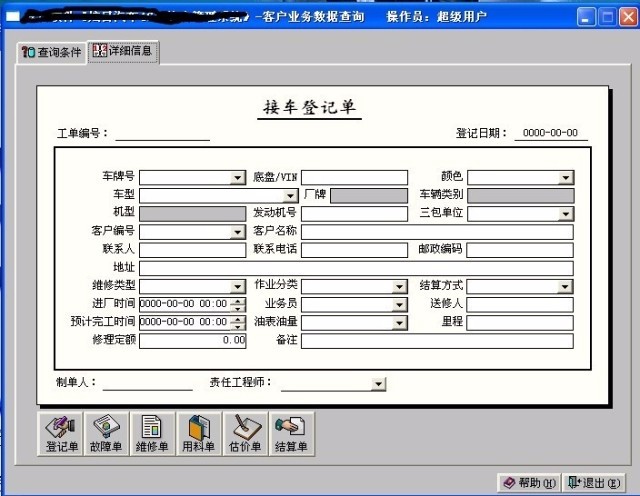Open the 维修单 repair form button
This screenshot has width=640, height=496.
coord(152,433)
